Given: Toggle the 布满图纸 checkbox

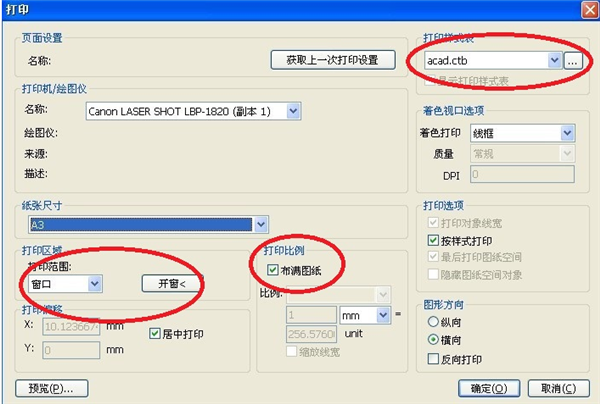Looking at the screenshot, I should coord(273,270).
